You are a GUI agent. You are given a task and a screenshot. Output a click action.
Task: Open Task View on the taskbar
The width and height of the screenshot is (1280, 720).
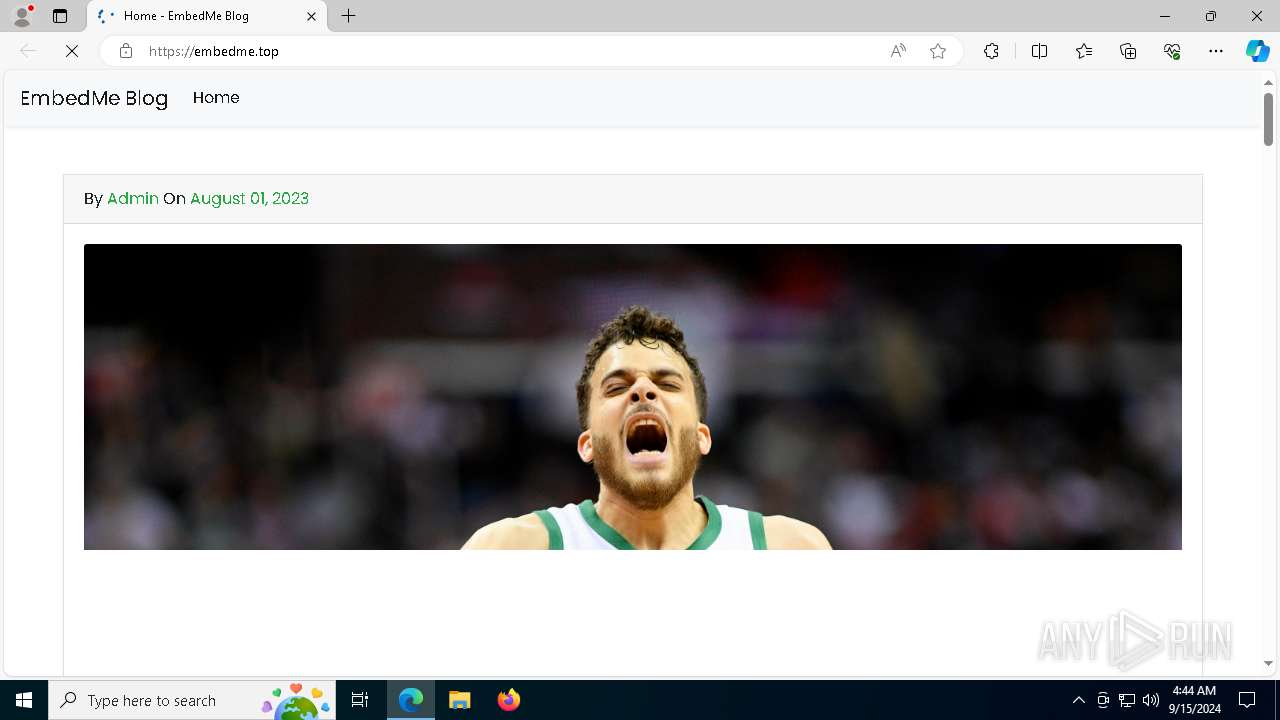pos(360,700)
